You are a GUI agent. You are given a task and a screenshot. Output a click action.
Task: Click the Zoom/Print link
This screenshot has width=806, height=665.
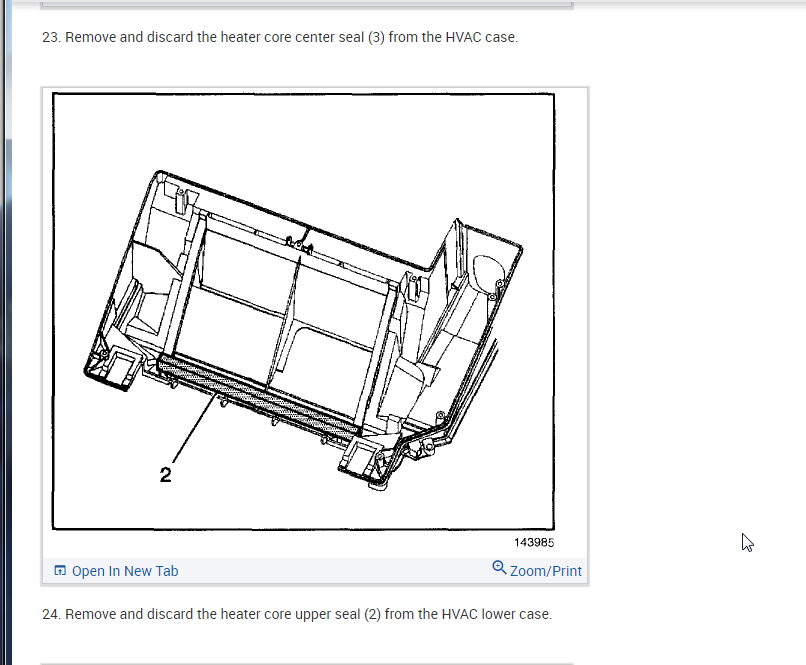coord(545,571)
